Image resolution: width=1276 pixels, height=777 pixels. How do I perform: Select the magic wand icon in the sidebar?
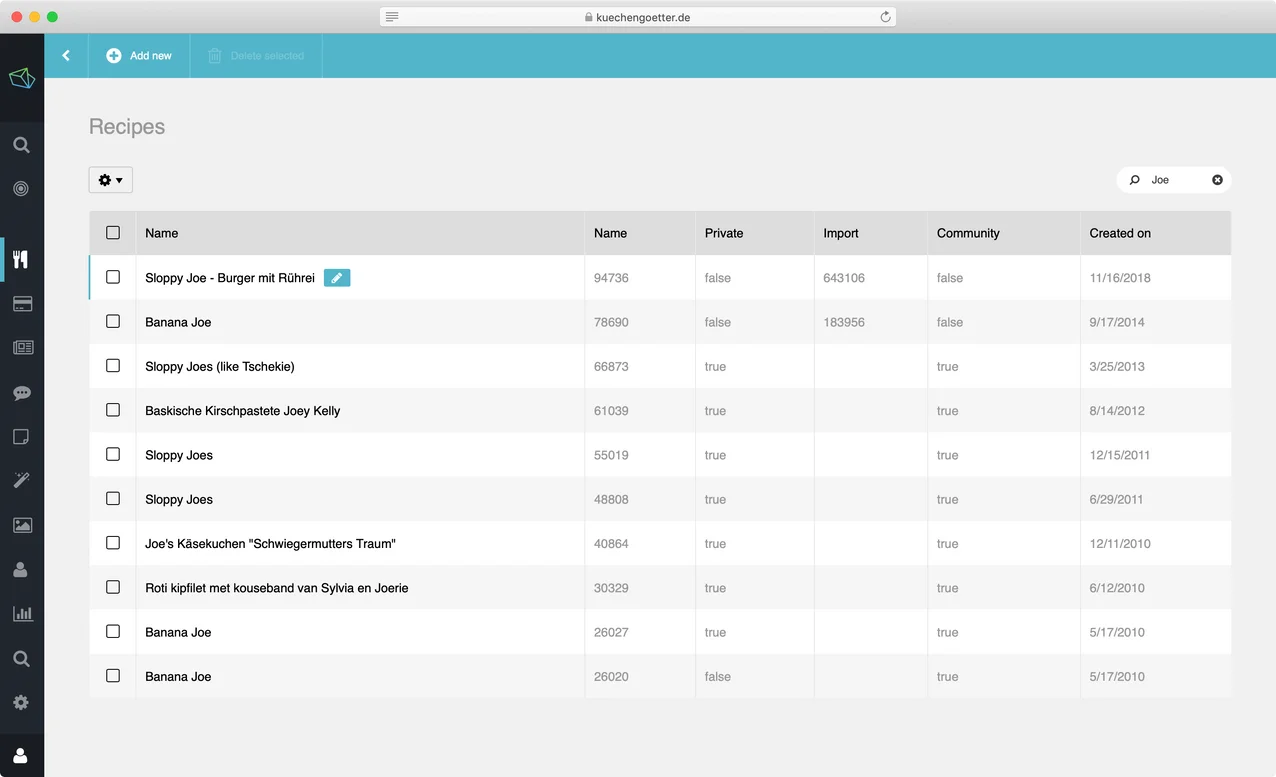pyautogui.click(x=22, y=480)
